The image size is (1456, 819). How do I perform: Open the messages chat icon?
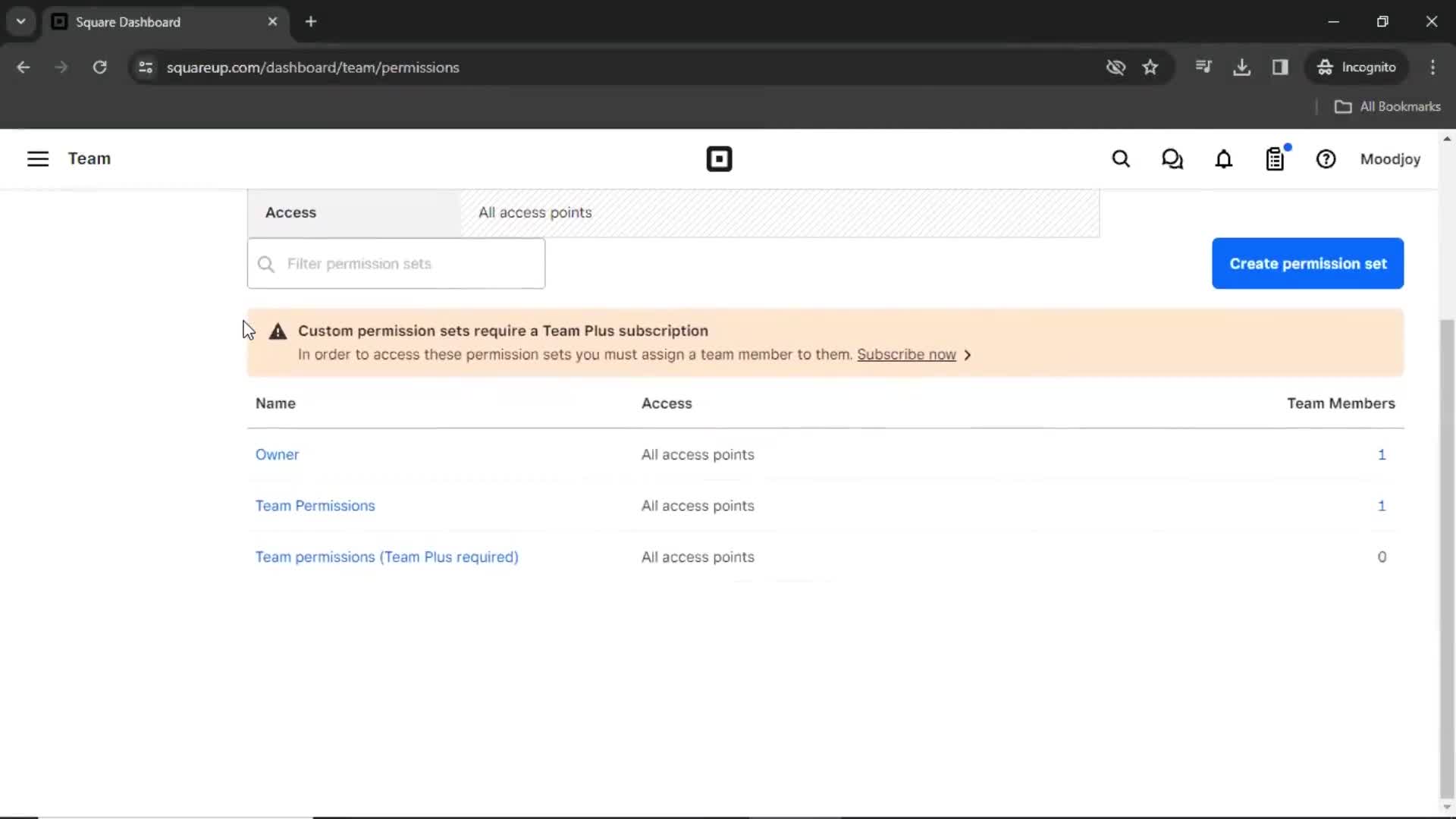click(1172, 159)
